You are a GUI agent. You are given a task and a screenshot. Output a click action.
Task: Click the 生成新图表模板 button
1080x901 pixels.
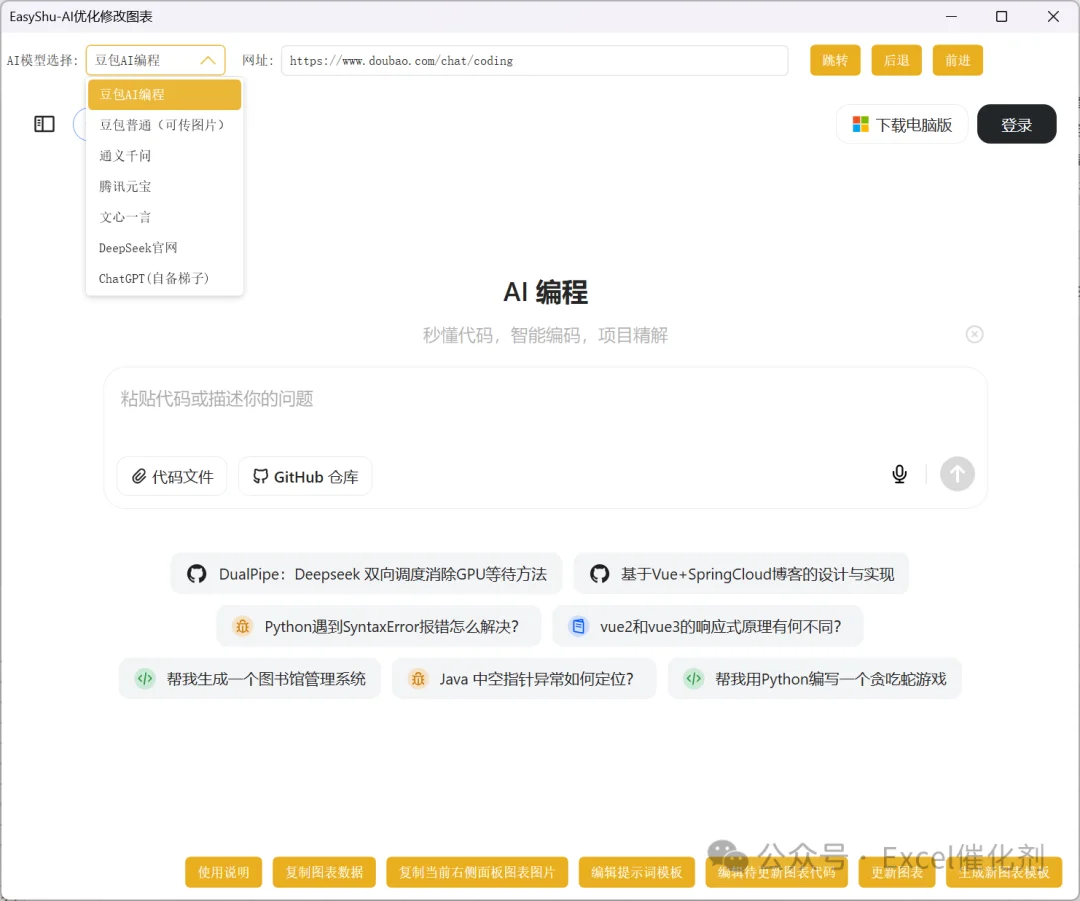tap(1004, 872)
